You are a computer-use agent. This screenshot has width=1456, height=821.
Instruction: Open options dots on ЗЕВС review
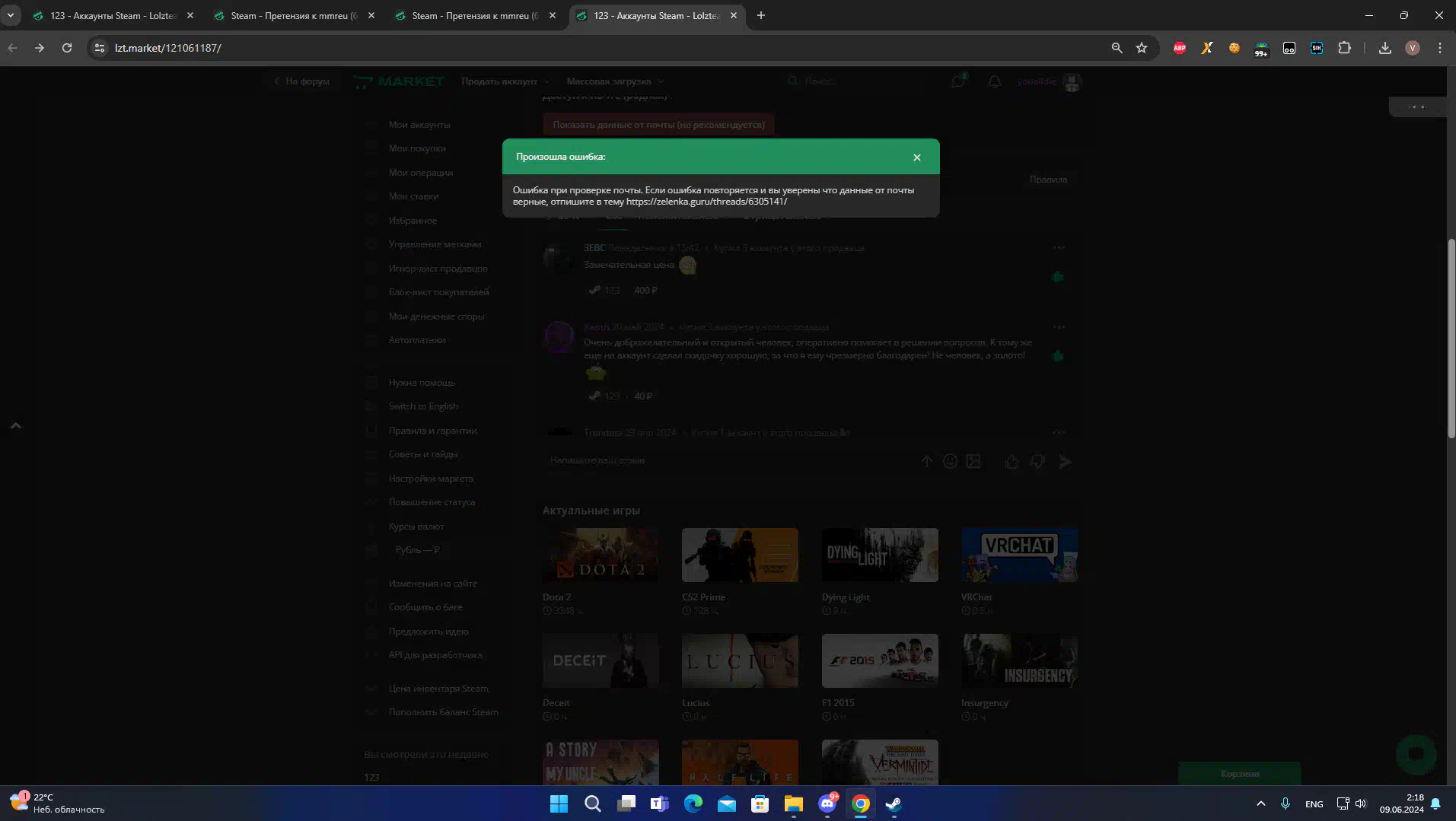point(1059,248)
